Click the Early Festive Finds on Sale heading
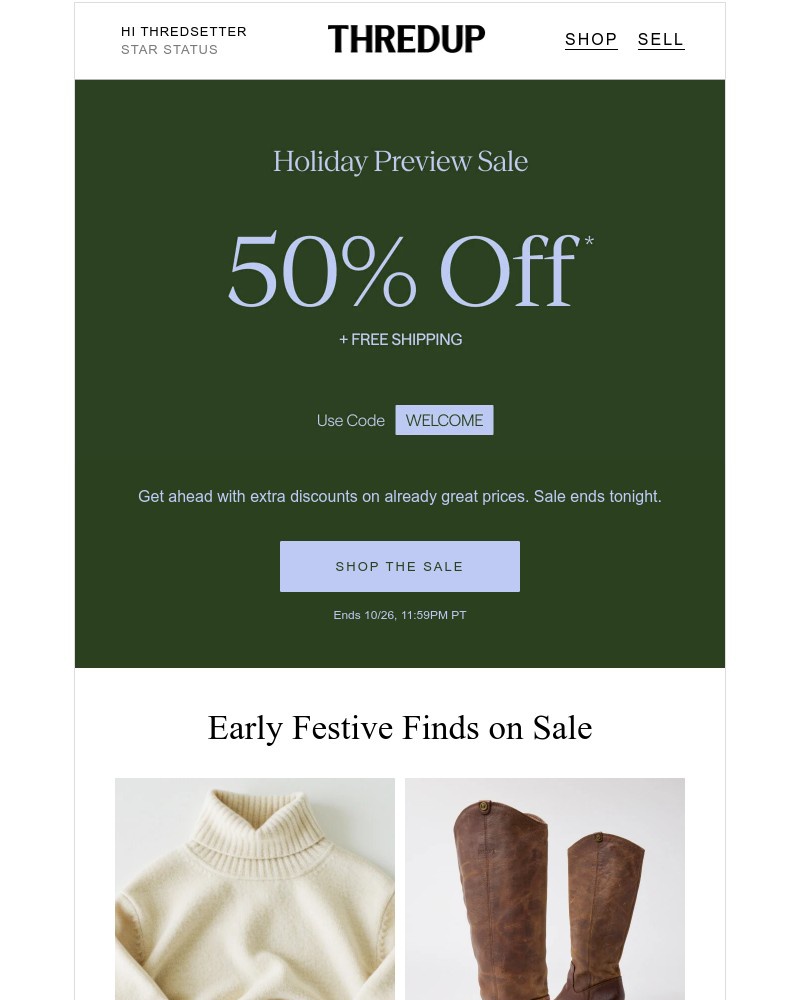Viewport: 800px width, 1000px height. point(400,728)
